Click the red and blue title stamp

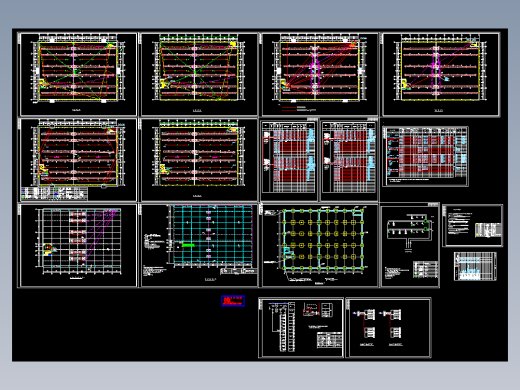coord(233,301)
